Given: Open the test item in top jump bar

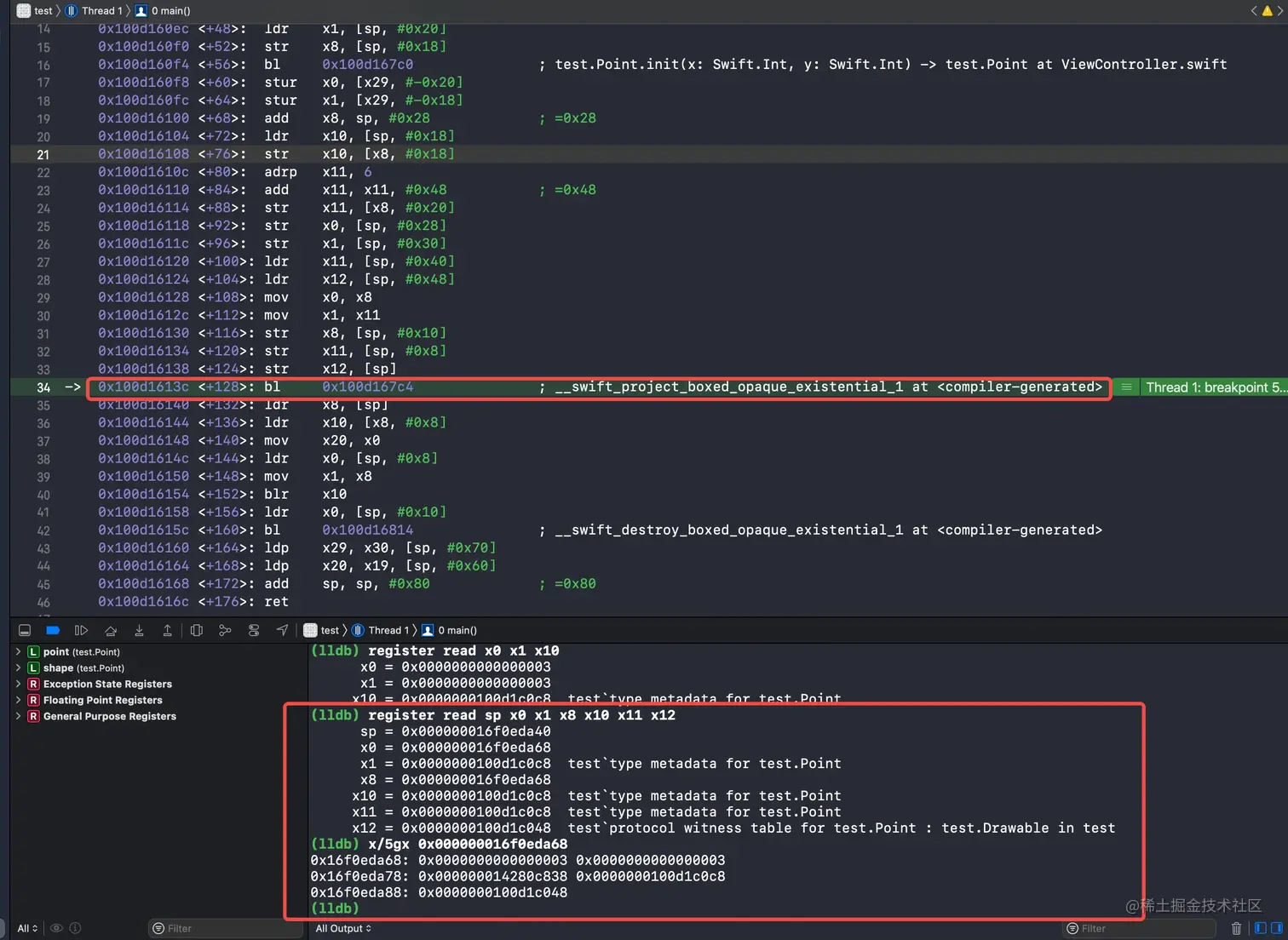Looking at the screenshot, I should pos(35,10).
